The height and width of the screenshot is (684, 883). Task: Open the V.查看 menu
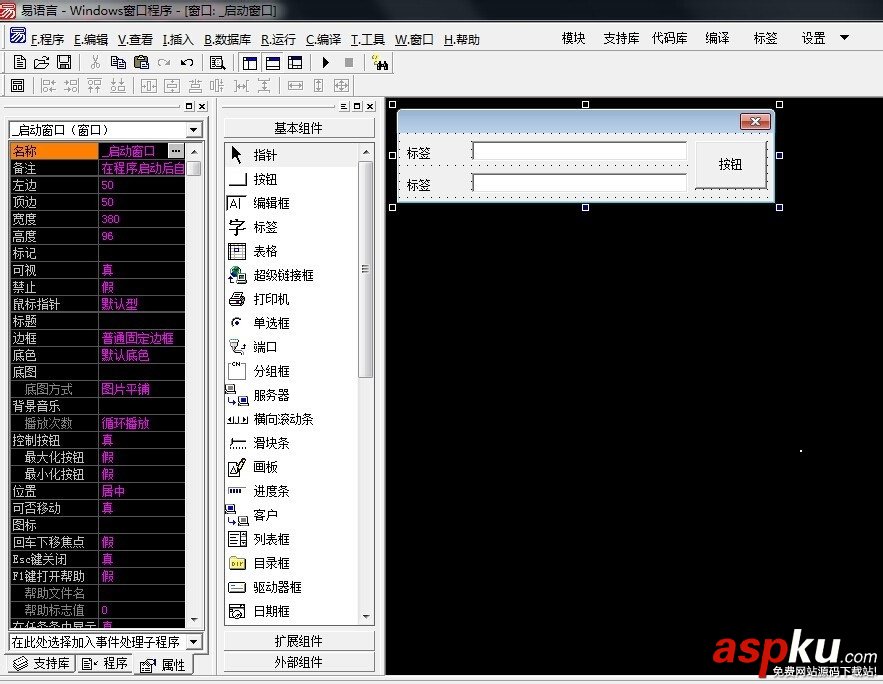tap(135, 39)
